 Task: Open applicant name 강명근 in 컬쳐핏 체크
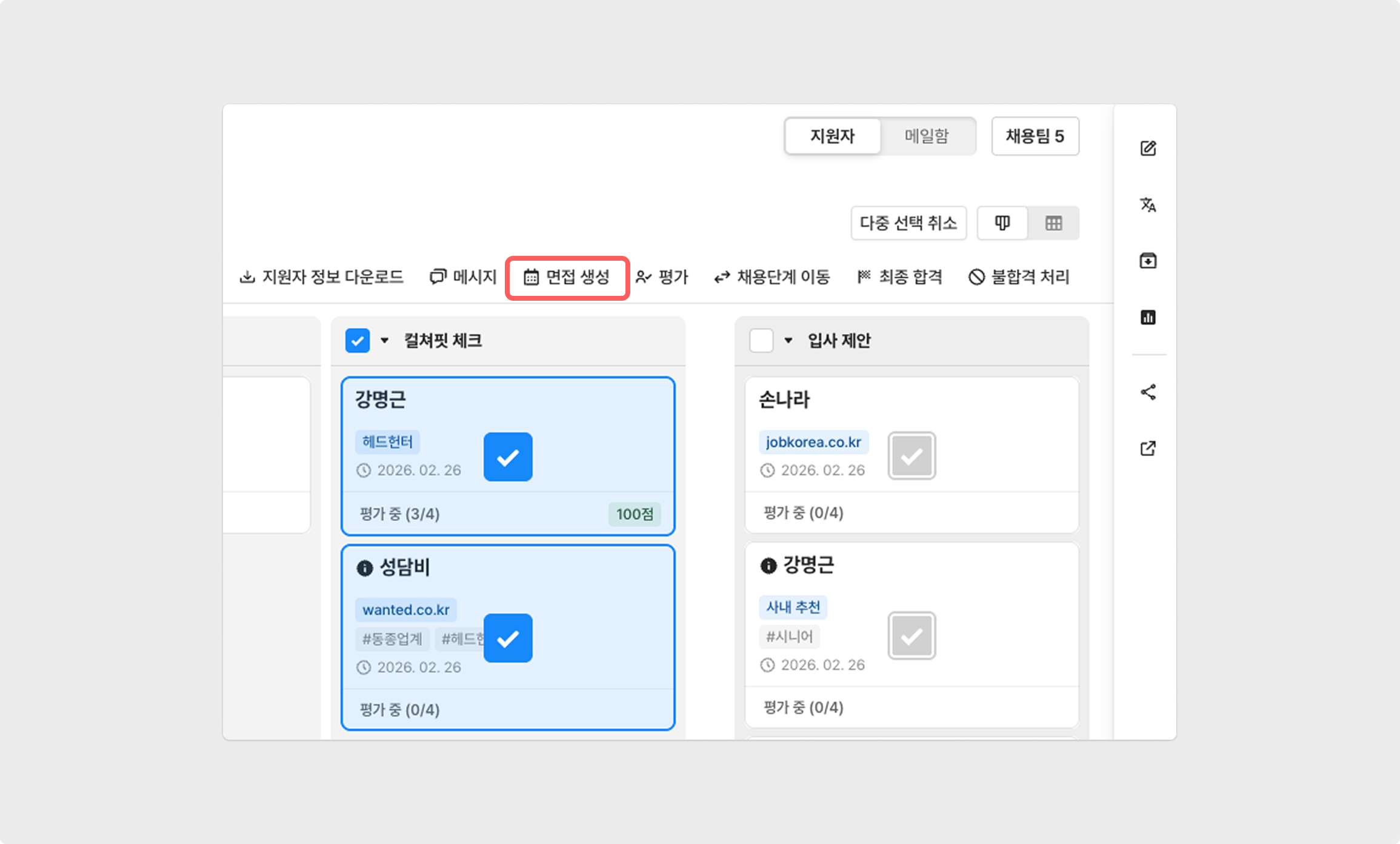[381, 400]
